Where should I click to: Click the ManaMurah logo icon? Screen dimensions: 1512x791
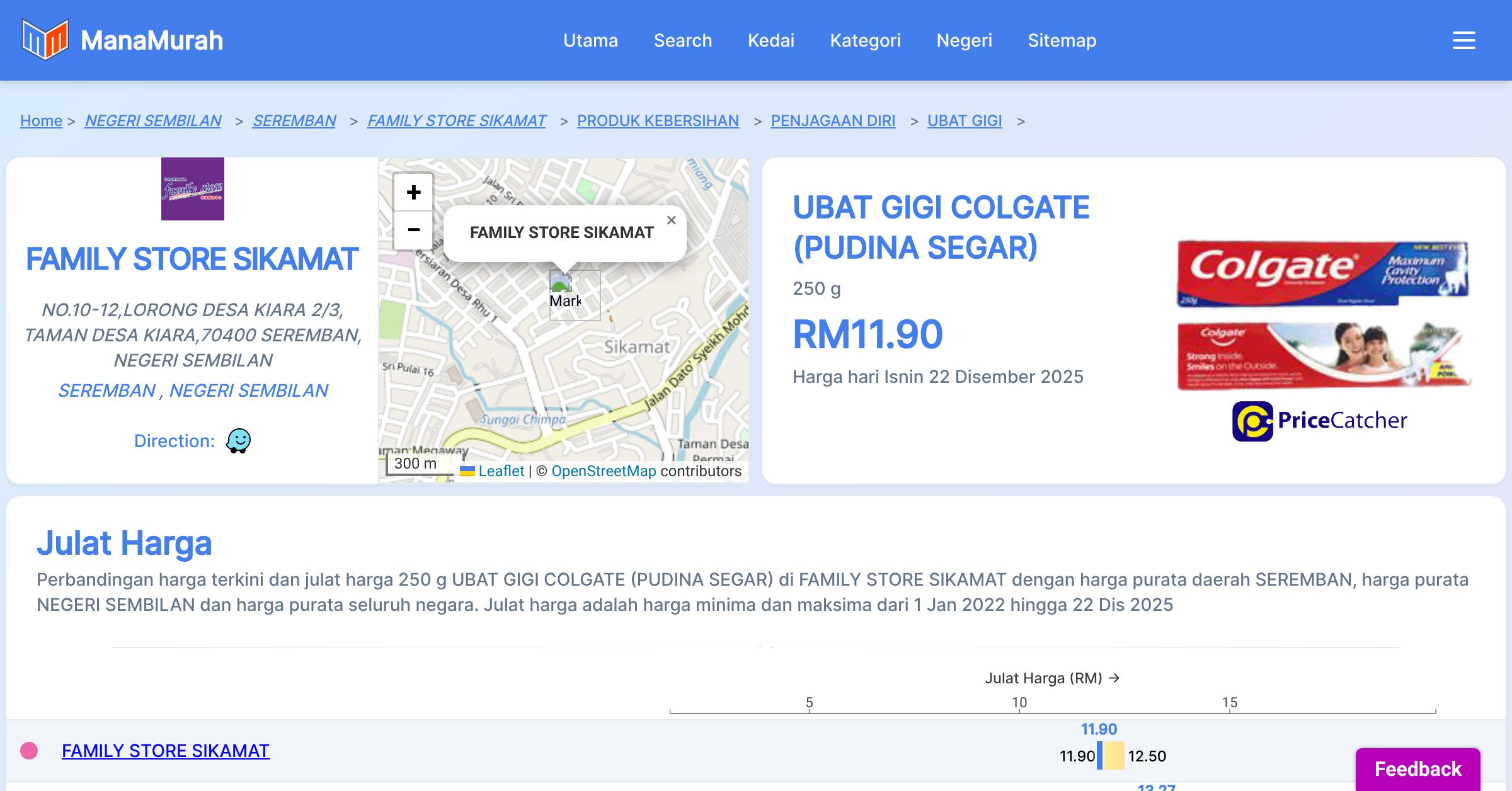[x=45, y=40]
